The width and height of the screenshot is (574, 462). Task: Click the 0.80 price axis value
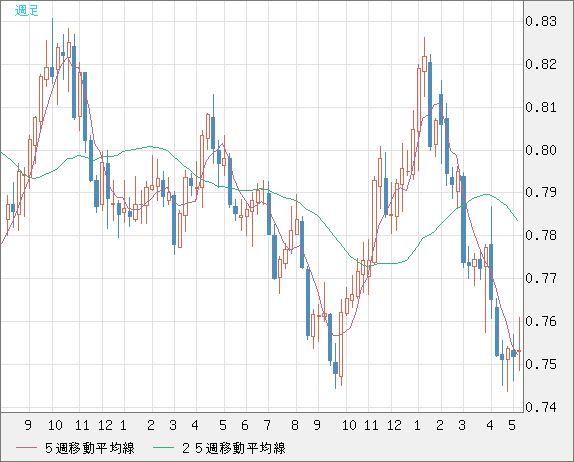pyautogui.click(x=541, y=150)
